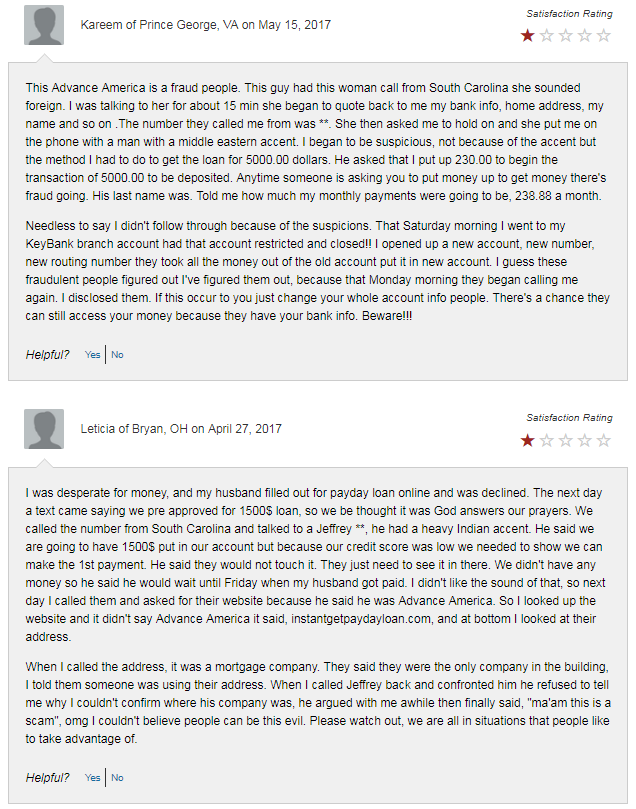Screen dimensions: 636x809
Task: Click 'Kareem of Prince George, VA' heading
Action: [159, 25]
